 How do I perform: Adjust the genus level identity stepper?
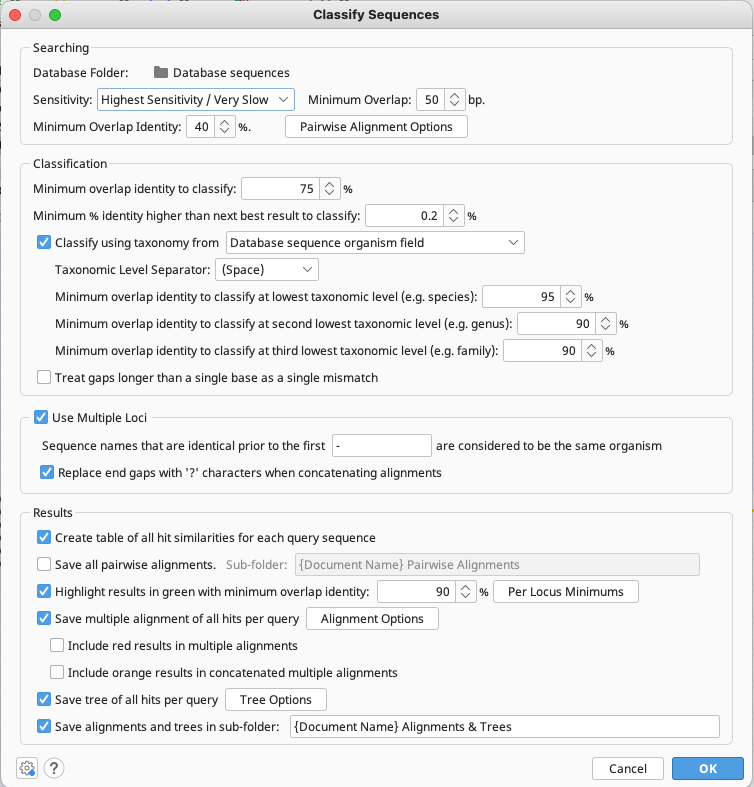[x=605, y=324]
